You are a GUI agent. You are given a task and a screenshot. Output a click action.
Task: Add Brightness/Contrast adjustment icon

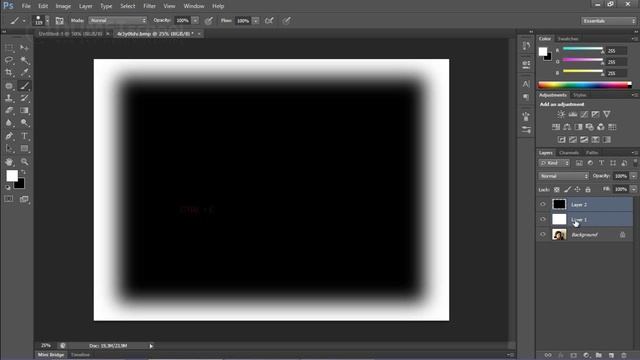pyautogui.click(x=562, y=114)
